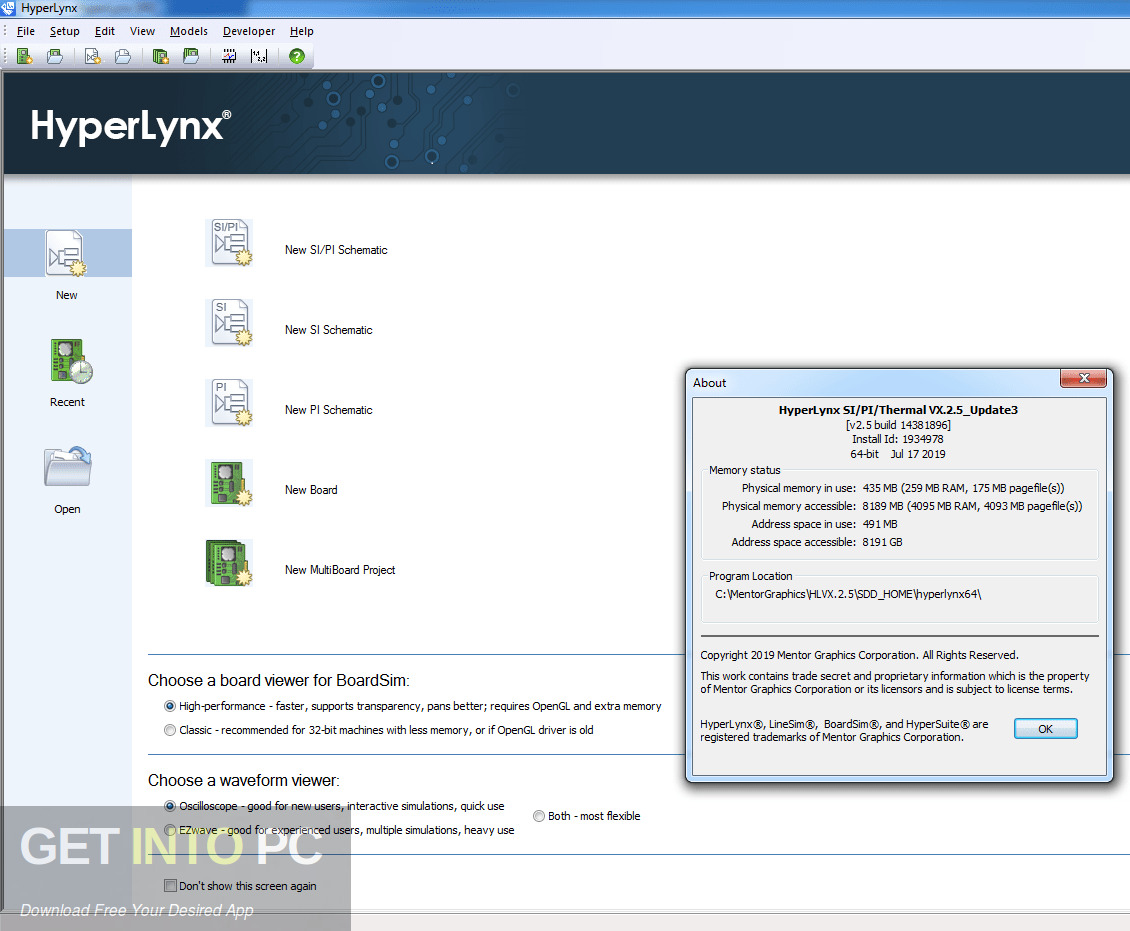Click the New Board icon in start page
The height and width of the screenshot is (931, 1130).
pos(229,483)
